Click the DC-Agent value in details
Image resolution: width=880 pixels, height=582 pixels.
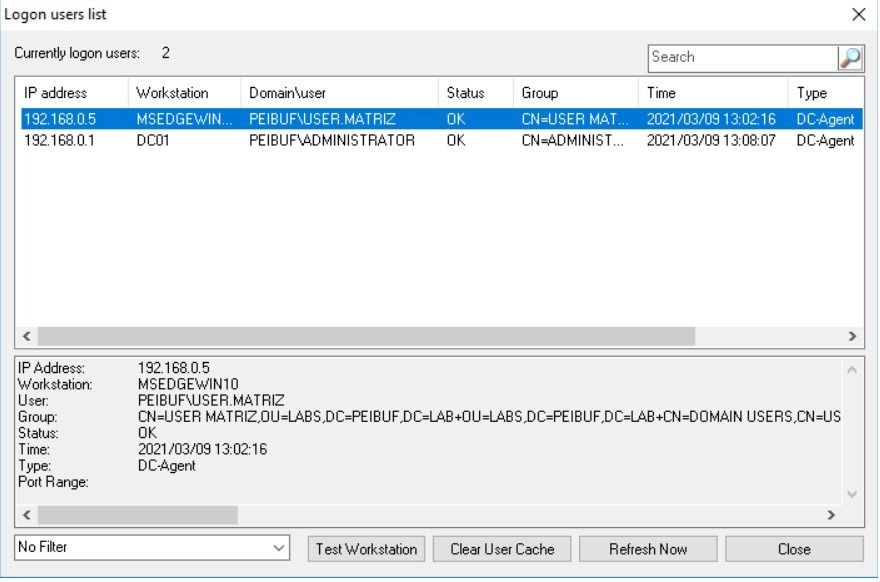[x=167, y=466]
